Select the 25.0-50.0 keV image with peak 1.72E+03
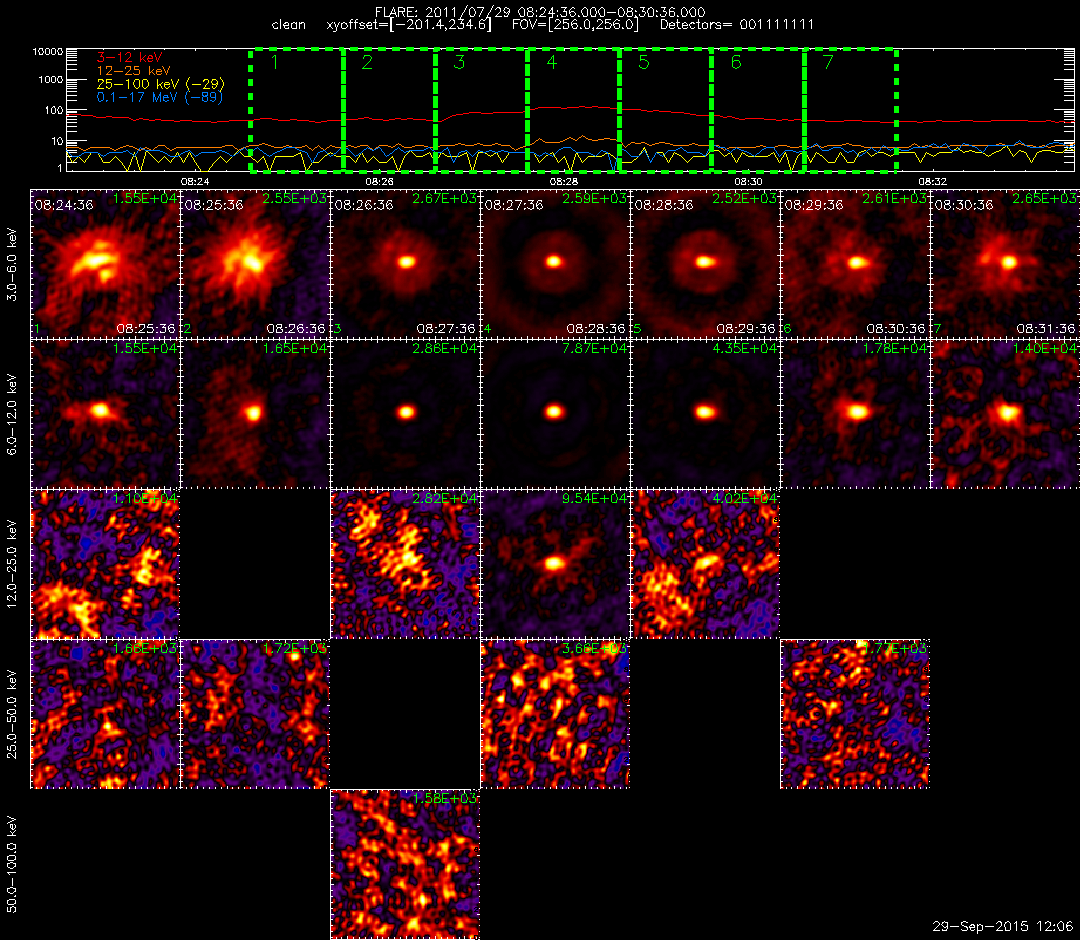This screenshot has width=1080, height=940. point(255,714)
